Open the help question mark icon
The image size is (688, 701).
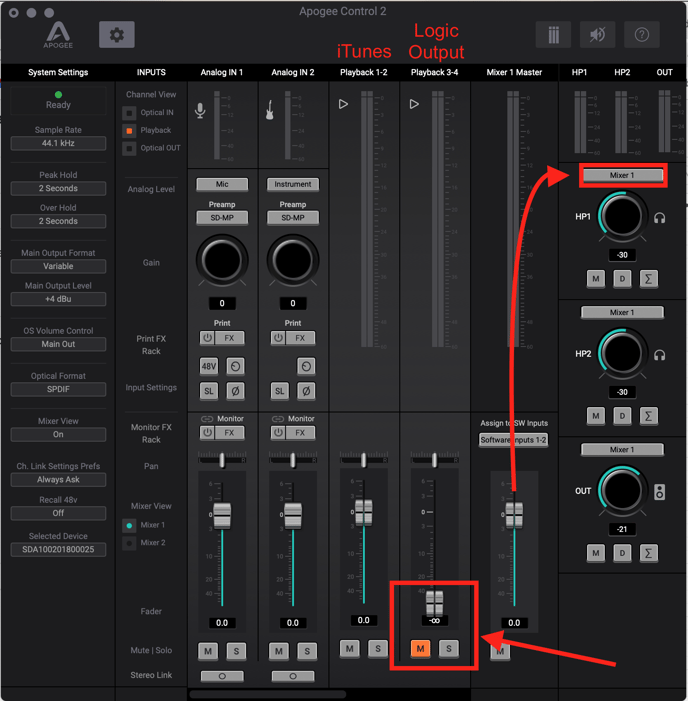click(x=642, y=34)
